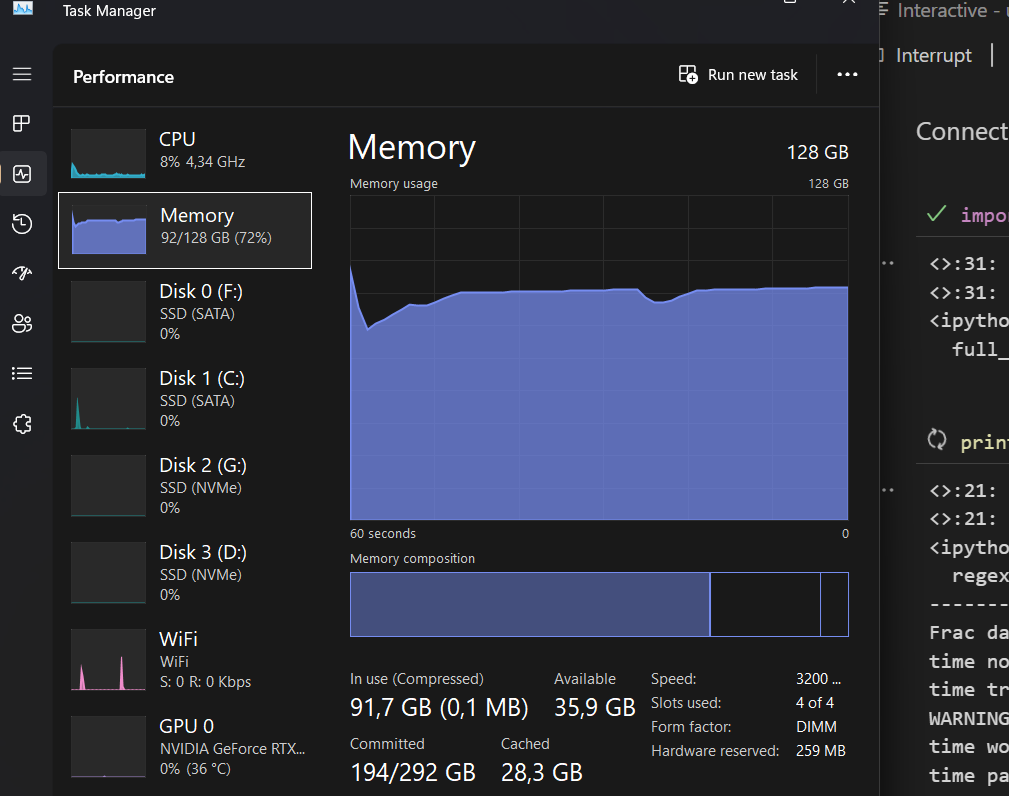Click the Cached value 28,3 GB
1009x796 pixels.
click(542, 772)
